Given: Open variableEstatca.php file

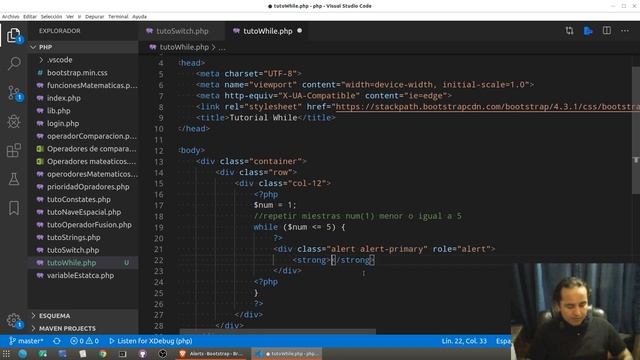Looking at the screenshot, I should pos(83,275).
